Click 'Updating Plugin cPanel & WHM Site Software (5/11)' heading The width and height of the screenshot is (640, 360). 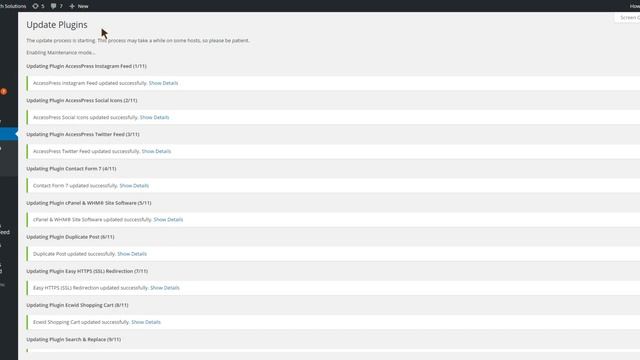pyautogui.click(x=89, y=202)
